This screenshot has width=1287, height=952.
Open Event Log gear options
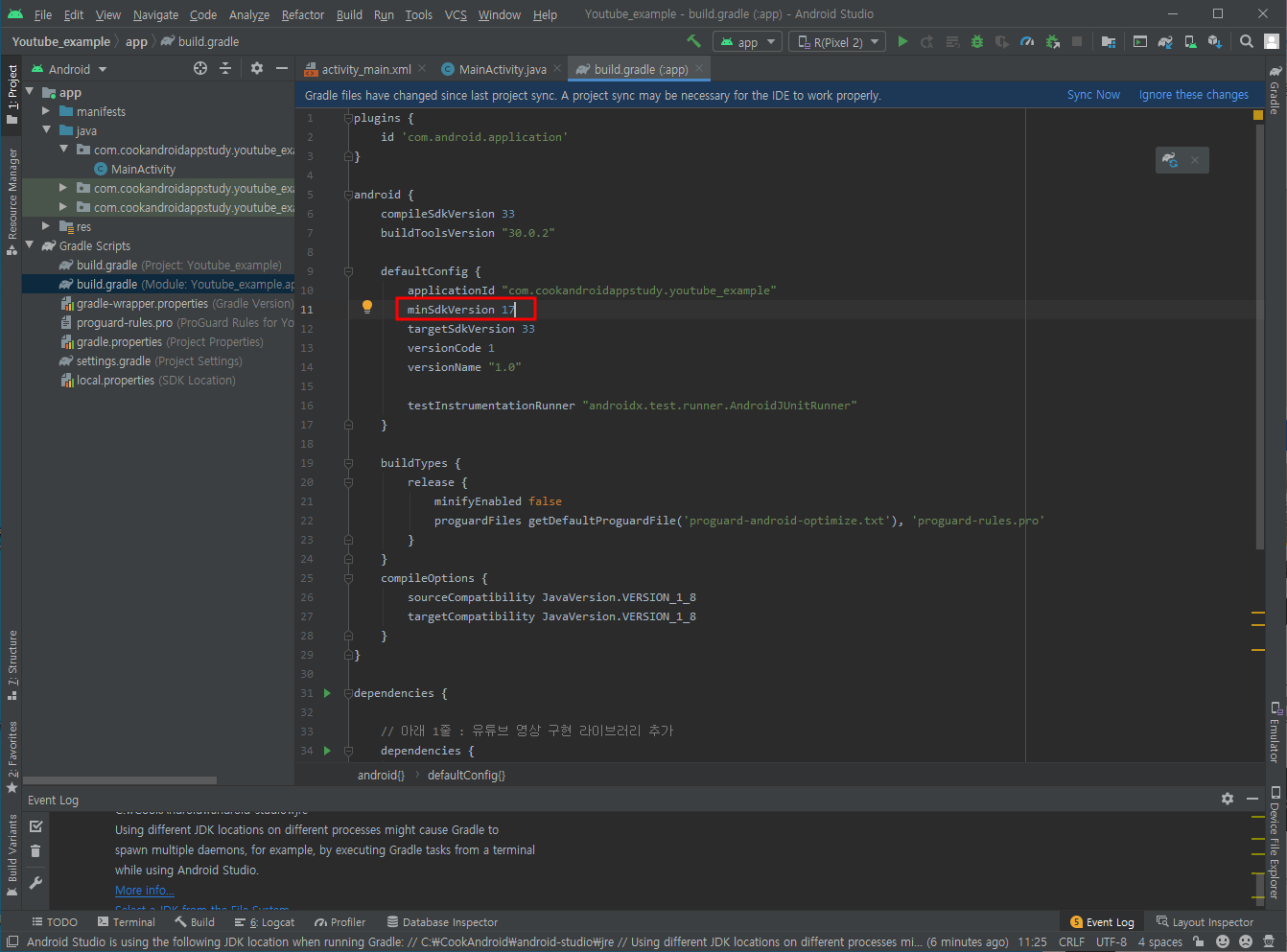pyautogui.click(x=1227, y=799)
